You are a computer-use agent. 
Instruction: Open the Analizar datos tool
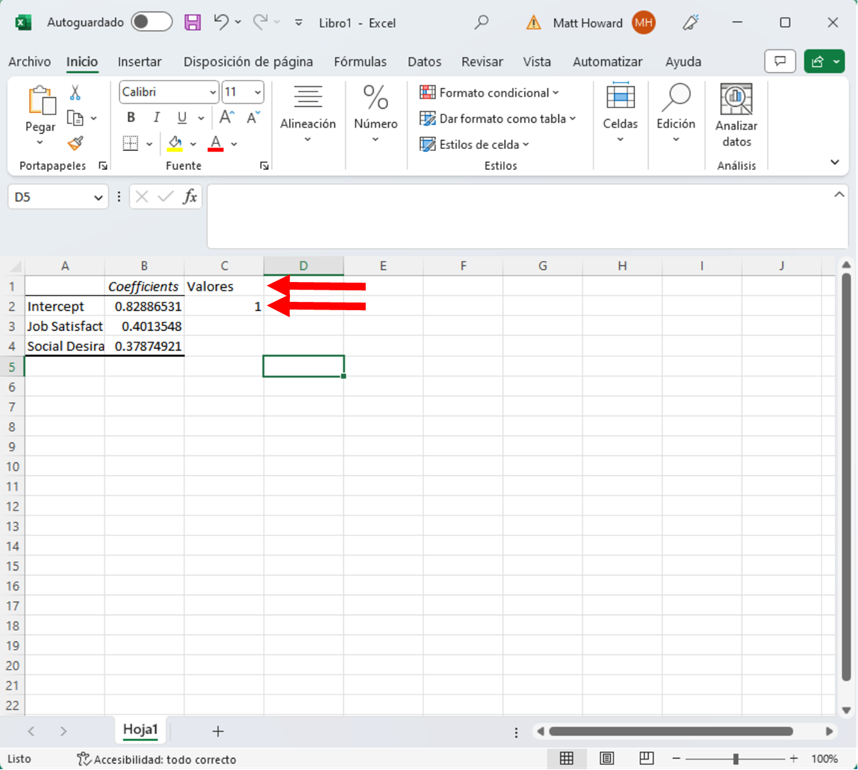click(736, 115)
